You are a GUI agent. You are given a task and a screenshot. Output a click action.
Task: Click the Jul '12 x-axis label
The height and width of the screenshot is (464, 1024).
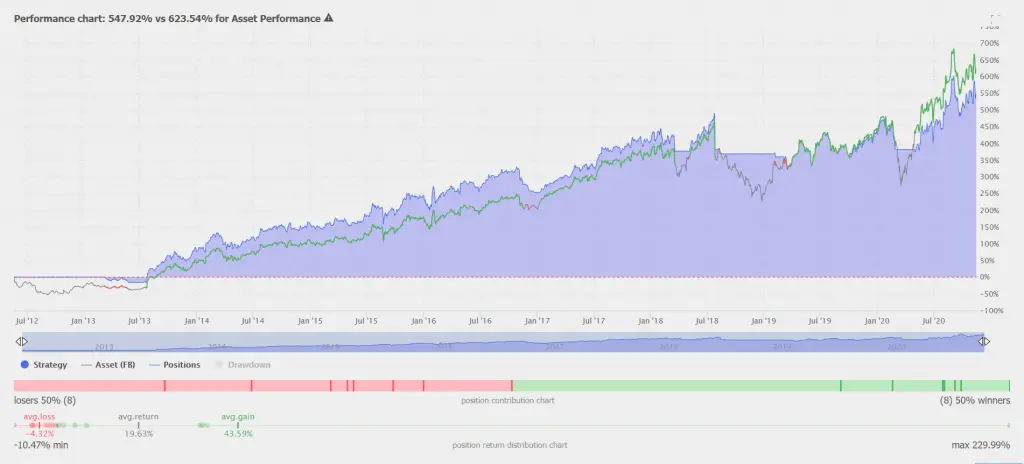coord(27,321)
